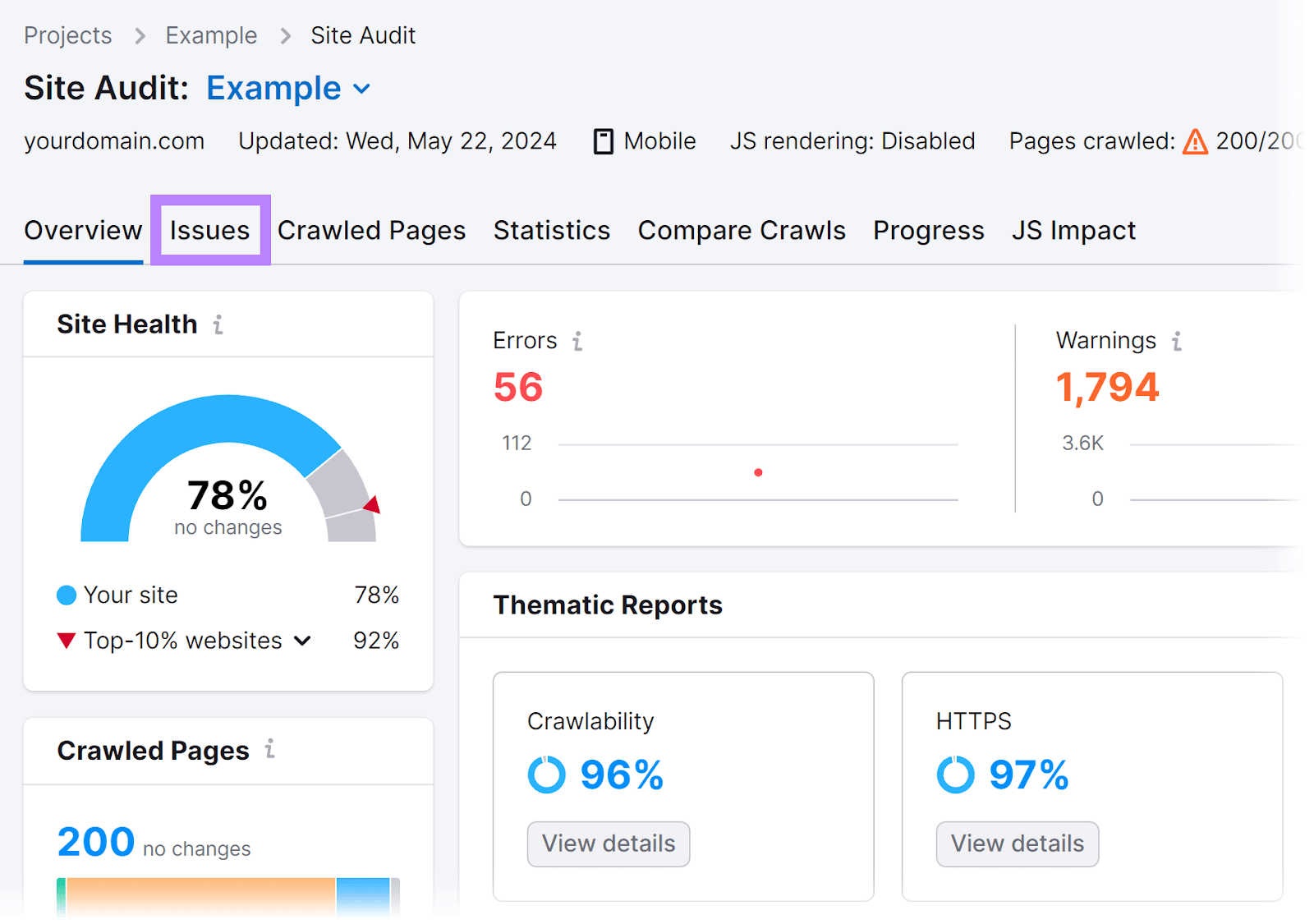The width and height of the screenshot is (1314, 924).
Task: Click the Warnings info icon
Action: tap(1178, 341)
